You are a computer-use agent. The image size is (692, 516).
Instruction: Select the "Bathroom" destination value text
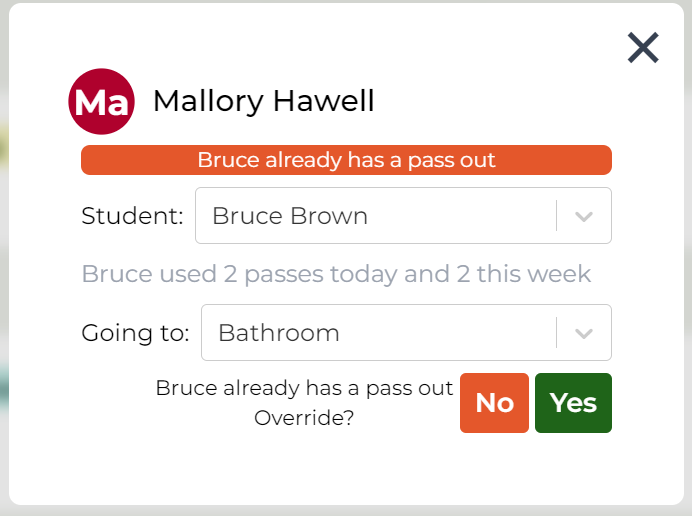click(x=279, y=333)
